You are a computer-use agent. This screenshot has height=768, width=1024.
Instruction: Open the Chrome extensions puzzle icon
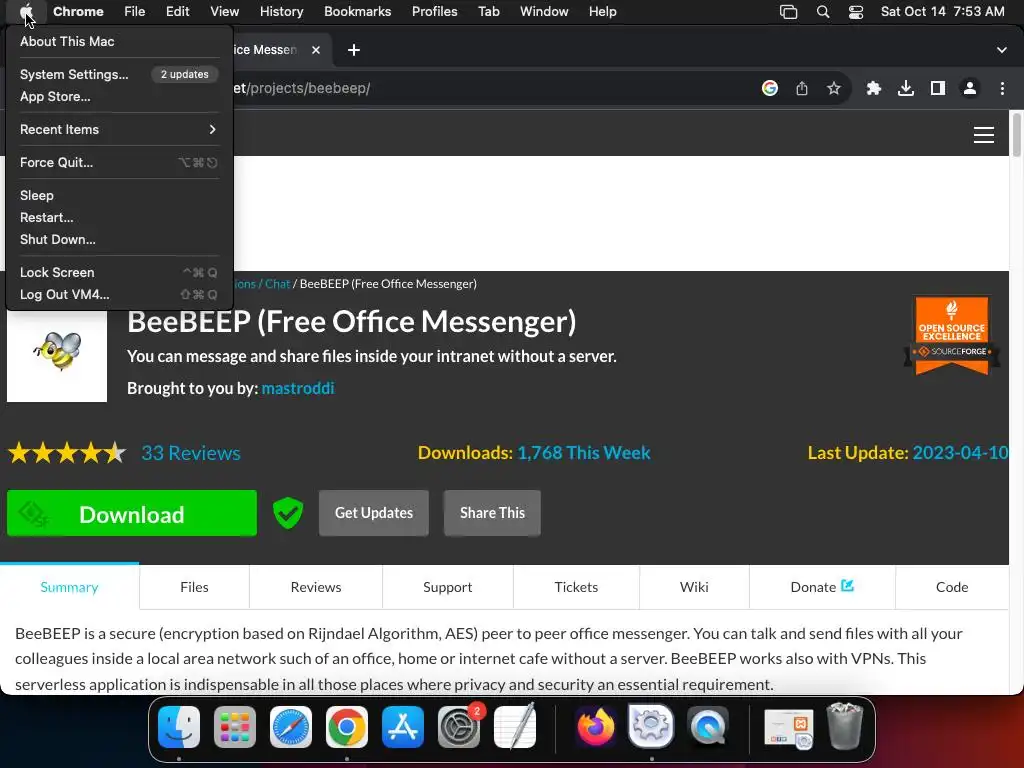point(874,88)
